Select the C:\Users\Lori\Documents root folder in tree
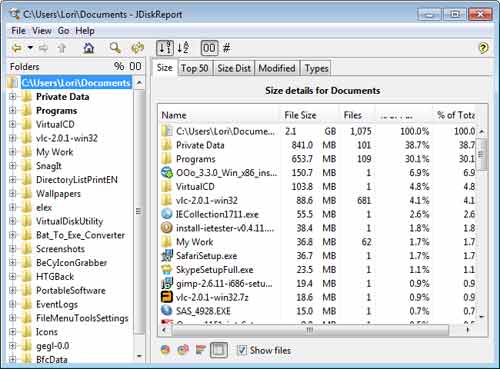 point(76,83)
